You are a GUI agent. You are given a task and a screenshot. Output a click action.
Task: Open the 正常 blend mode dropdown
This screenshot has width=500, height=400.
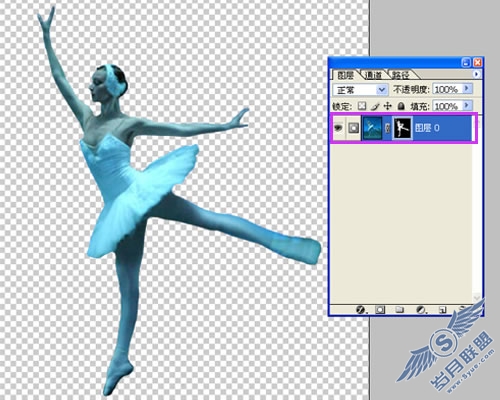coord(360,90)
